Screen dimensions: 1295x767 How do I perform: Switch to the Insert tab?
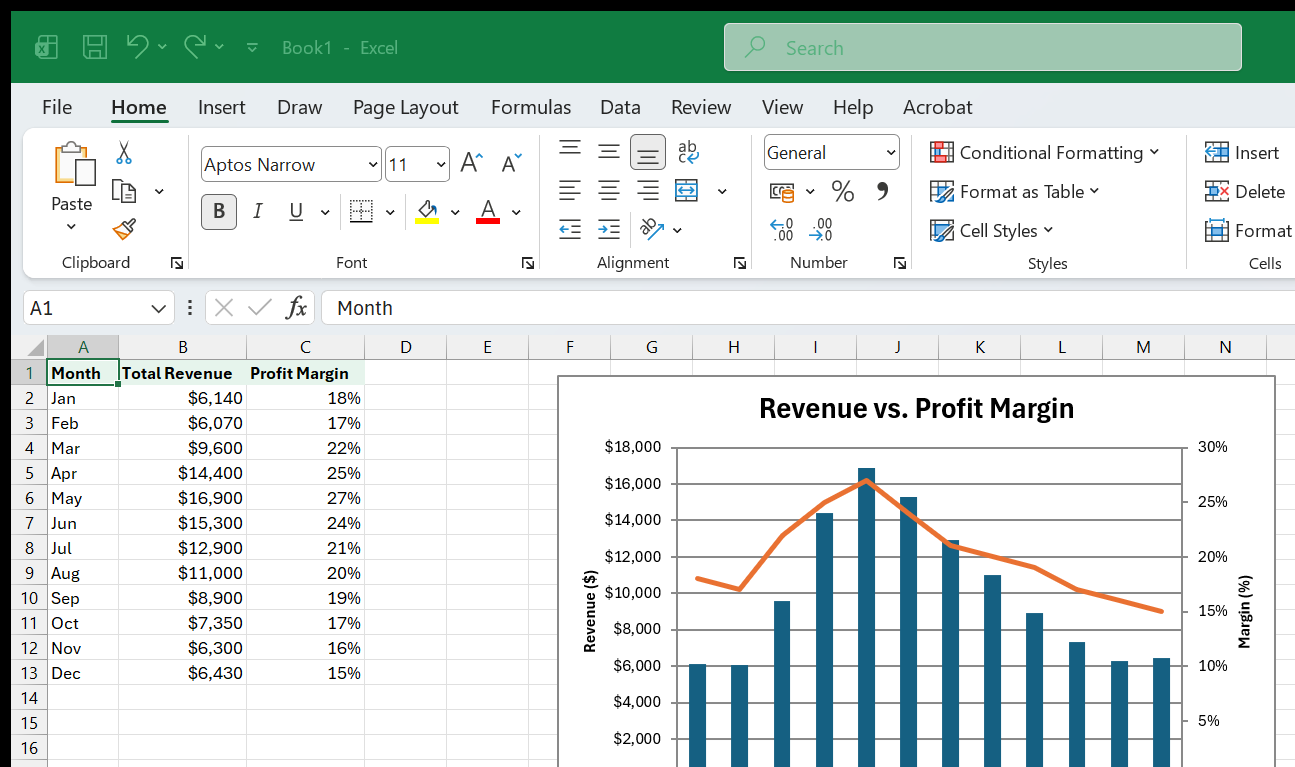tap(222, 107)
